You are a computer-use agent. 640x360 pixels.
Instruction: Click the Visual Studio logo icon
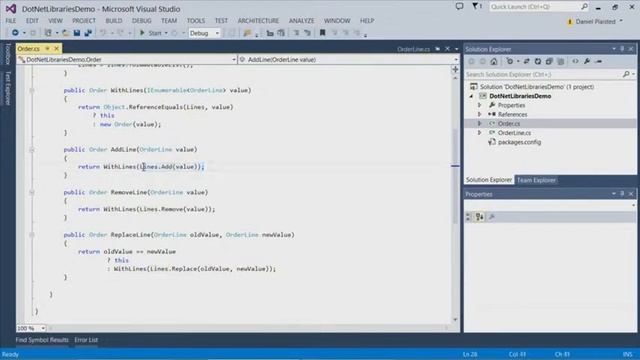coord(11,8)
